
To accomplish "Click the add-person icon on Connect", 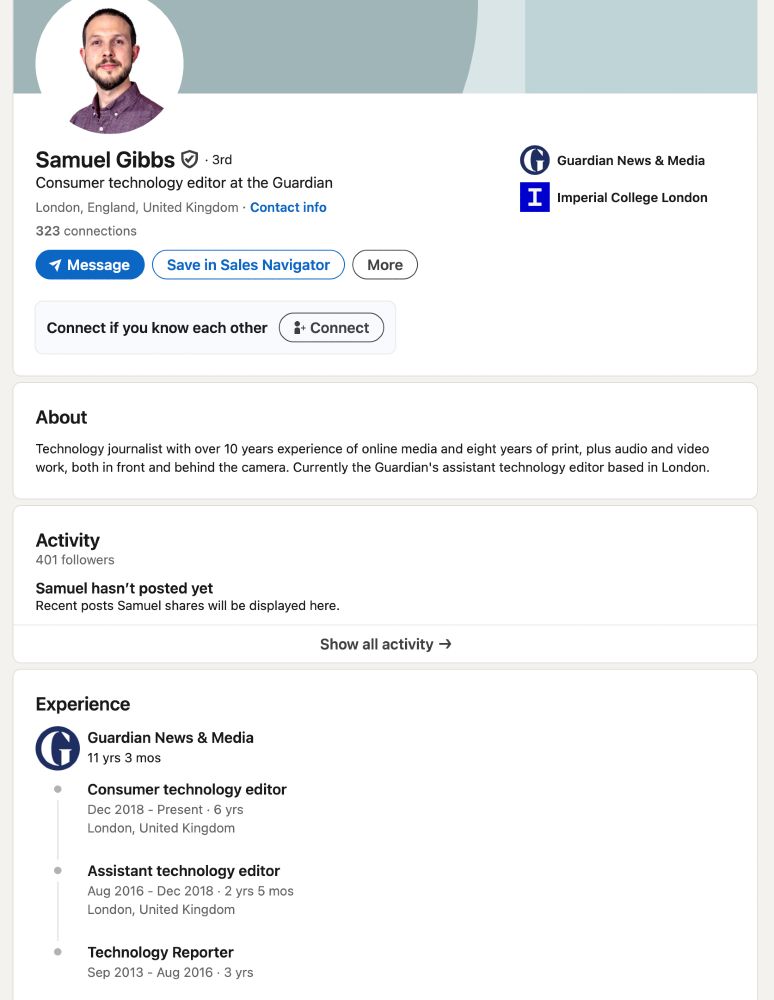I will coord(299,328).
